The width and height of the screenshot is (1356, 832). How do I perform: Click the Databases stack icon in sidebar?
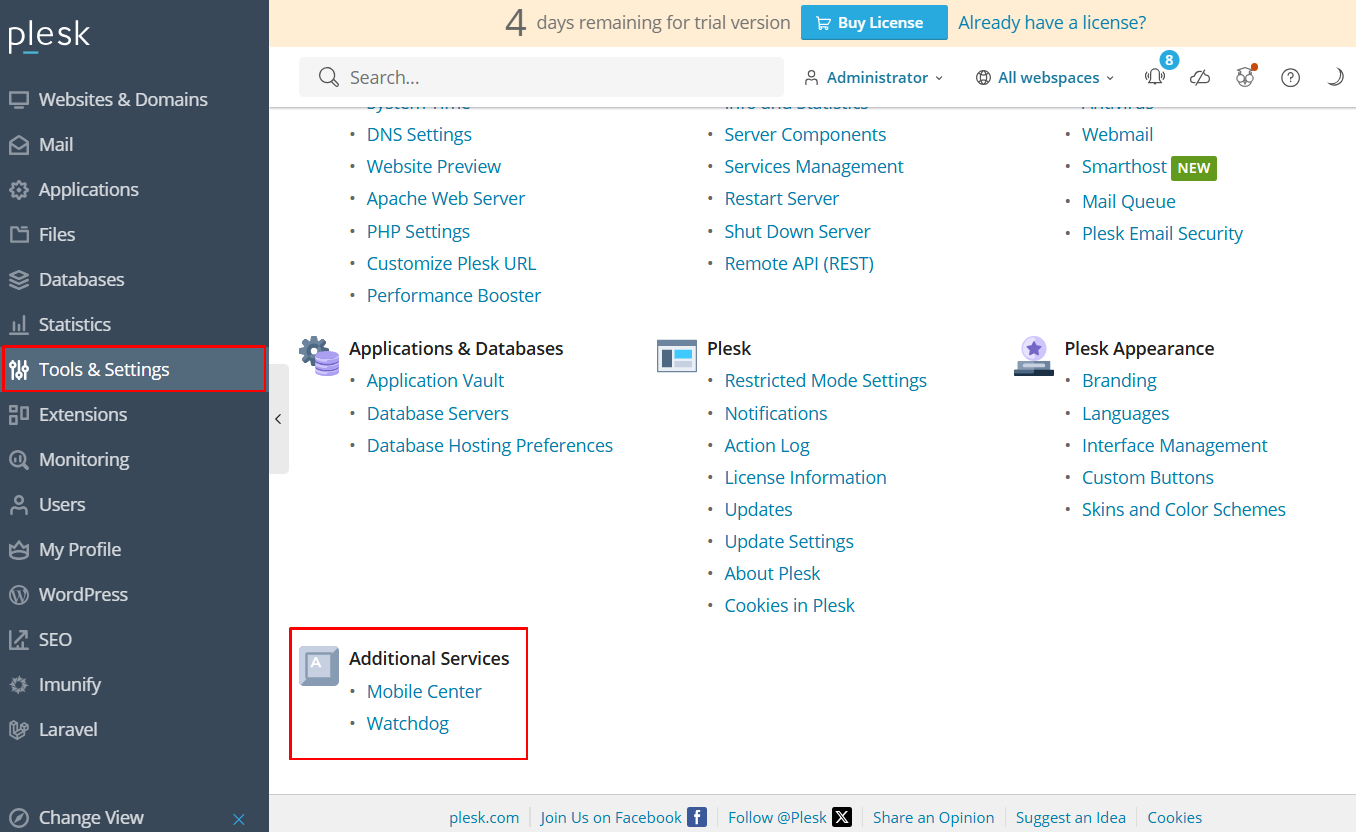click(x=19, y=280)
